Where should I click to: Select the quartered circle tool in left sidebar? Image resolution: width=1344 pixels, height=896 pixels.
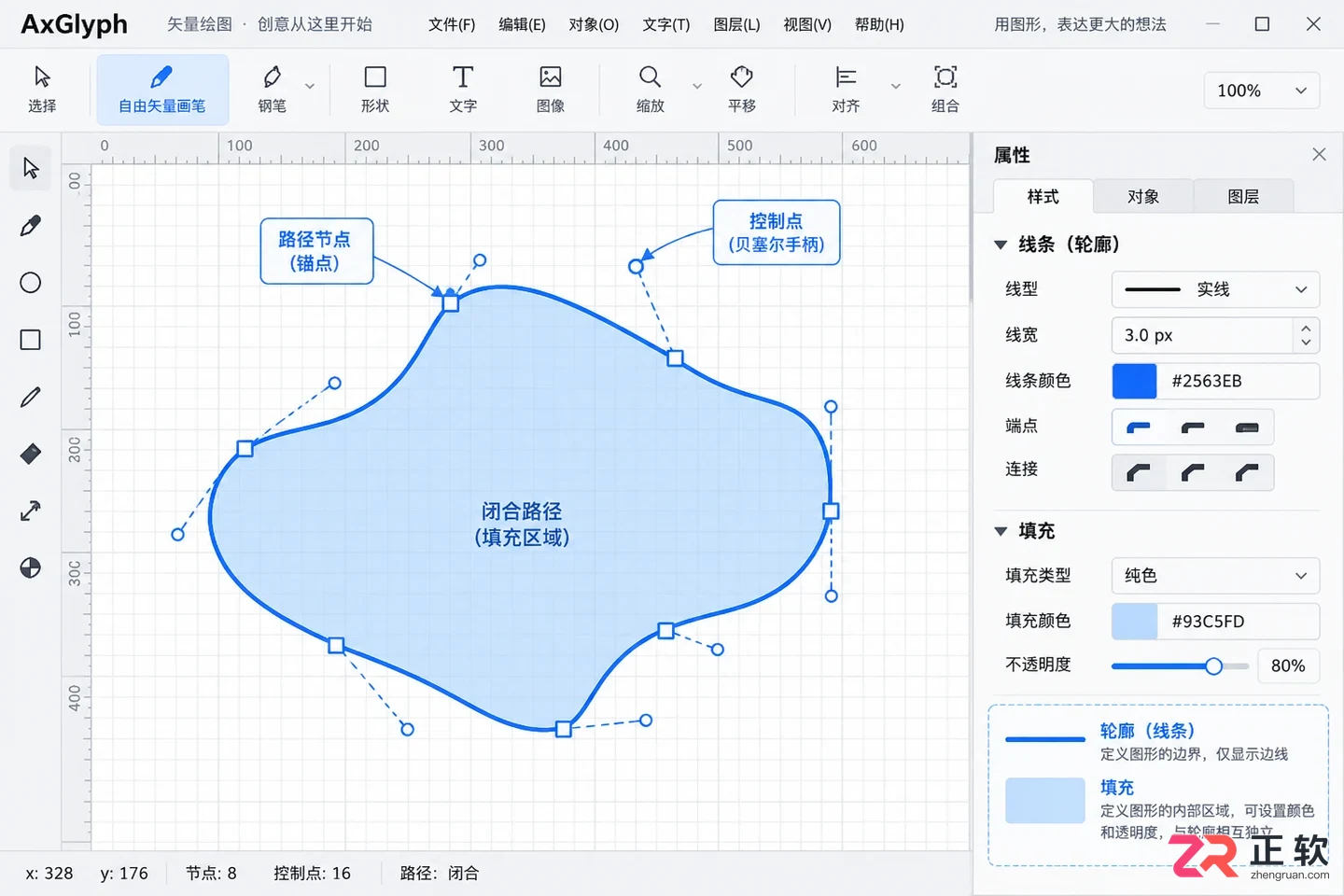point(31,568)
